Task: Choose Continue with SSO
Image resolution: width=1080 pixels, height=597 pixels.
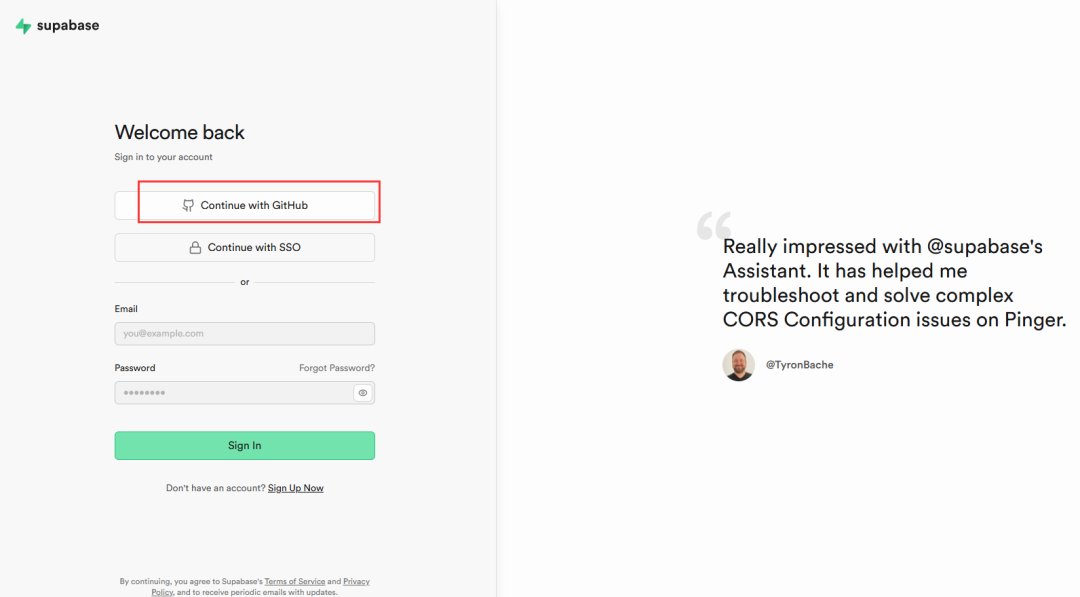Action: [x=245, y=248]
